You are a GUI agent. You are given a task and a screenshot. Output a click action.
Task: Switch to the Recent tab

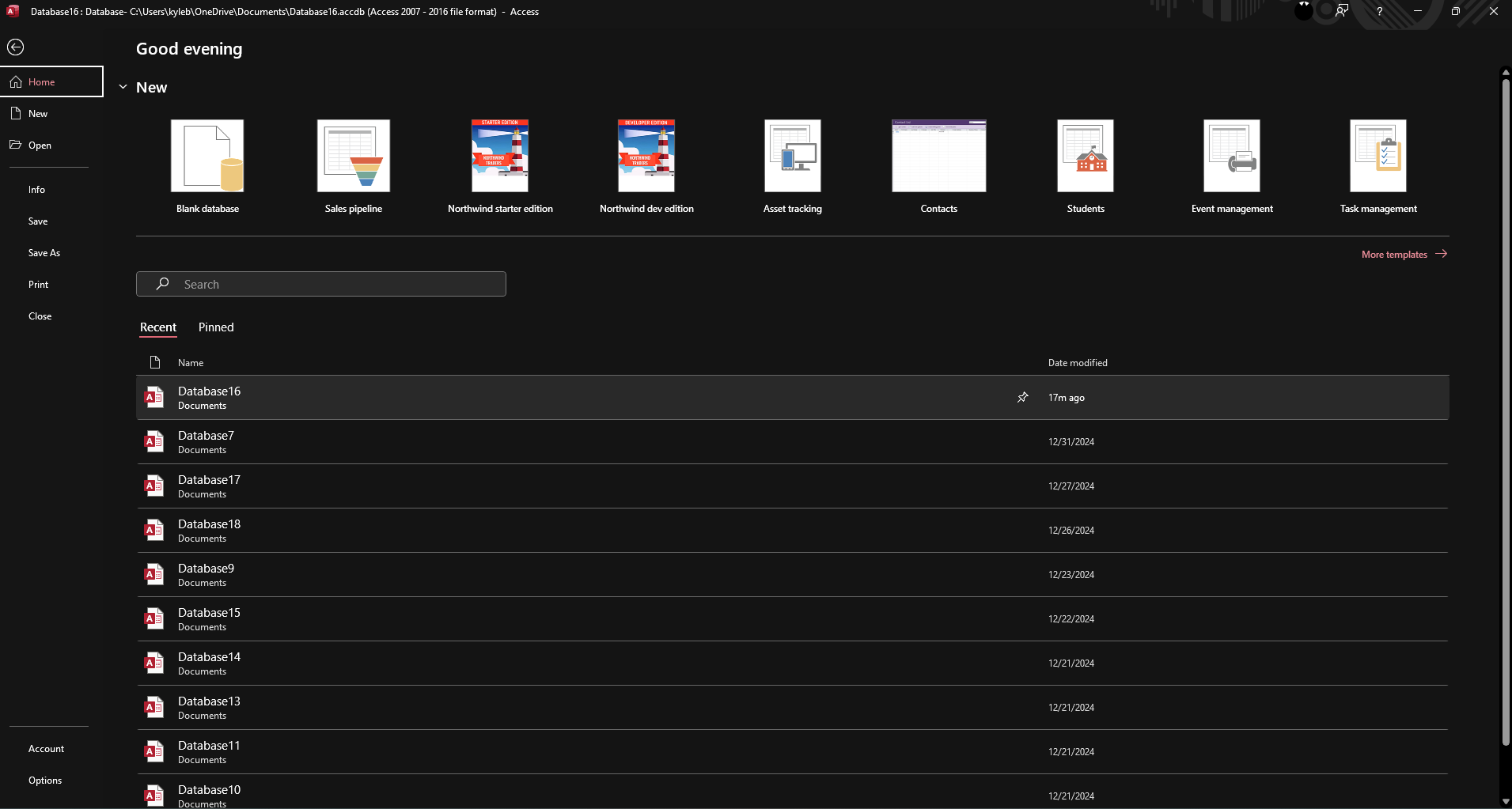[x=158, y=327]
